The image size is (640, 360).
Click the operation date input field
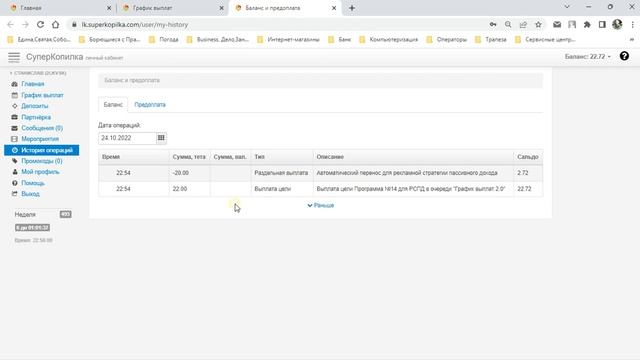127,138
